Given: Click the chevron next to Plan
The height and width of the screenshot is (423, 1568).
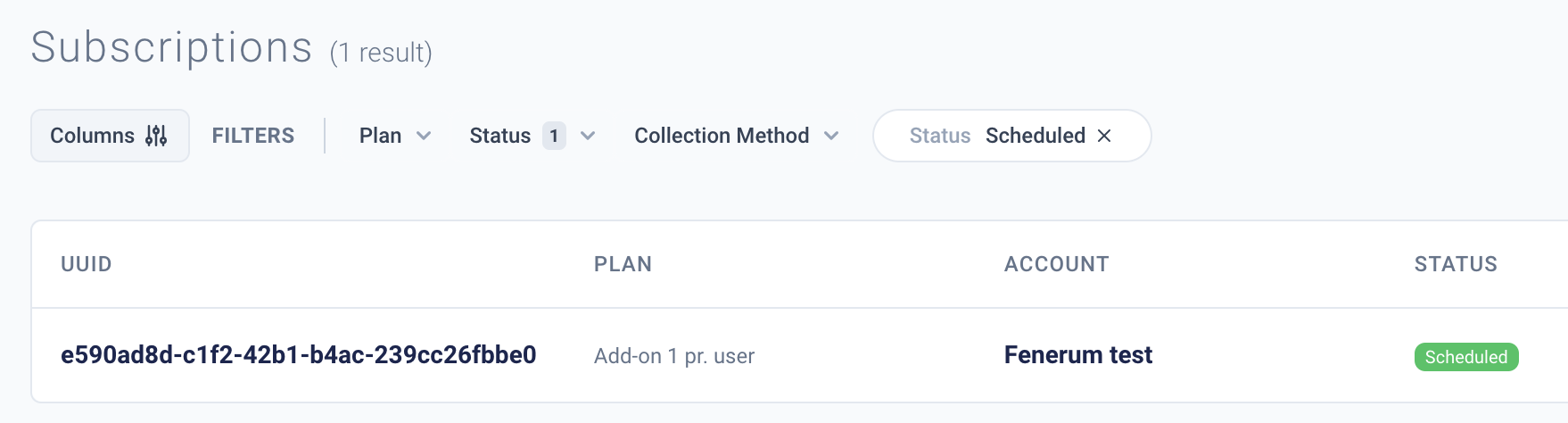Looking at the screenshot, I should click(424, 136).
